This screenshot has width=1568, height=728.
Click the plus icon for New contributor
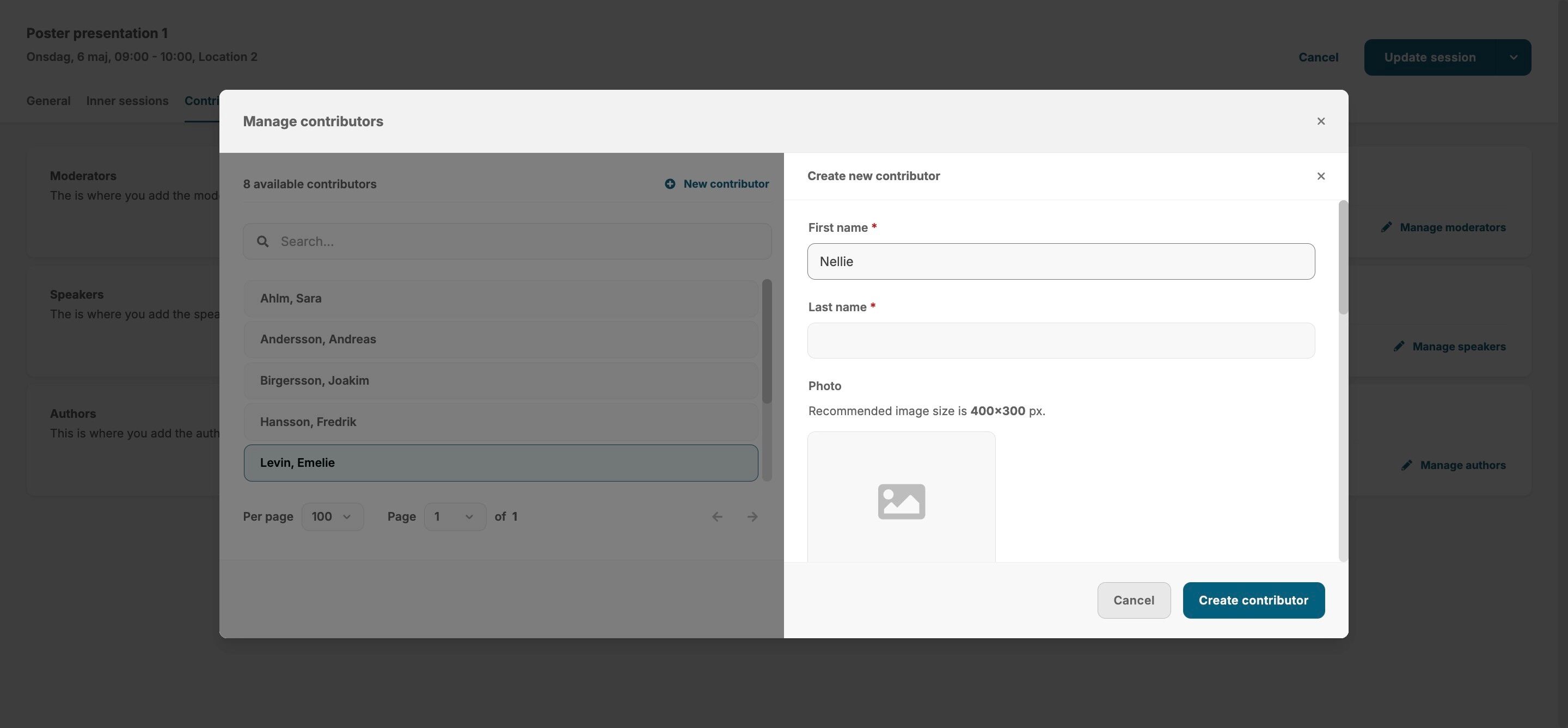tap(670, 184)
